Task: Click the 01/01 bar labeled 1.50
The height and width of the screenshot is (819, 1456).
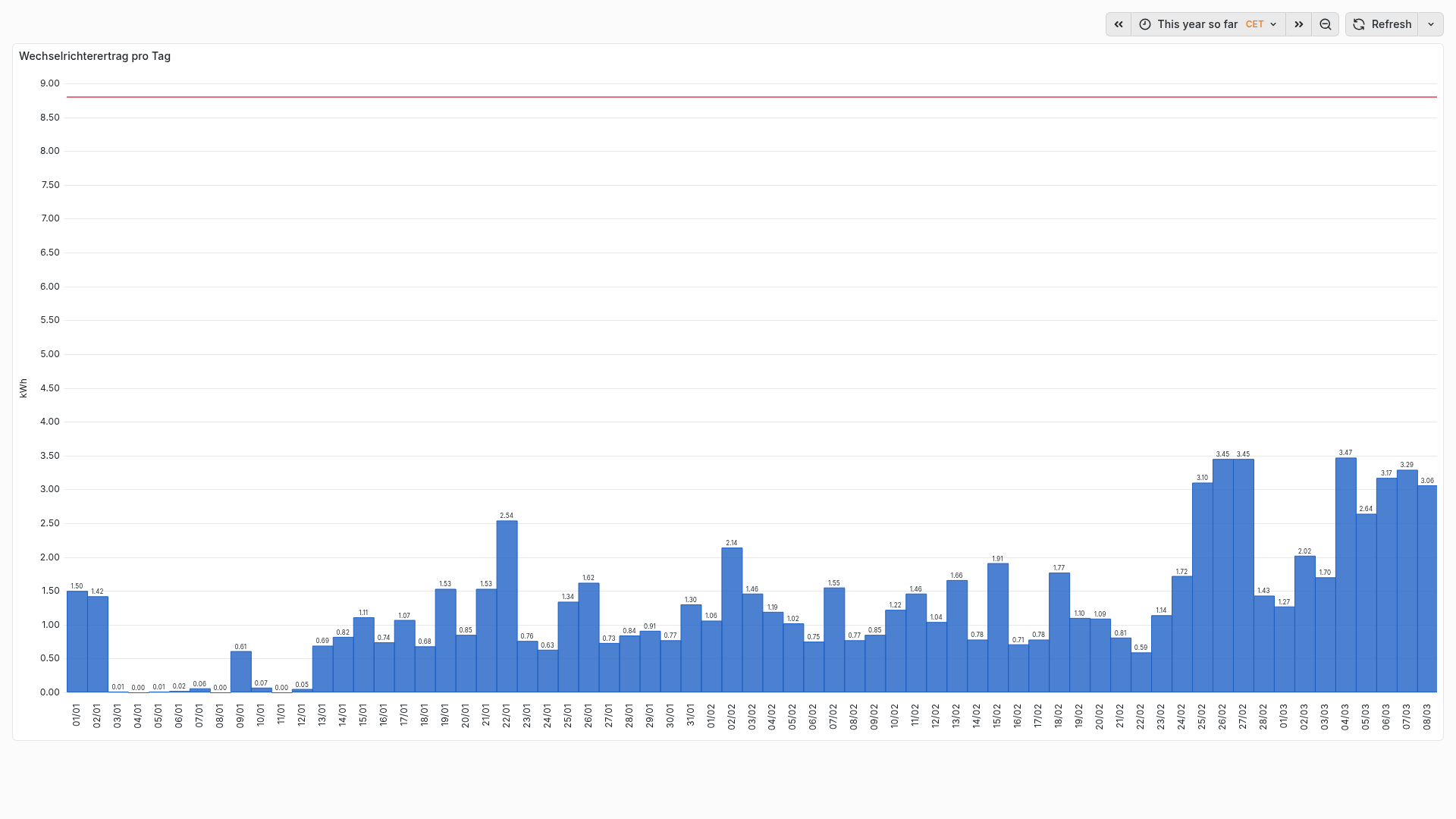Action: (77, 642)
